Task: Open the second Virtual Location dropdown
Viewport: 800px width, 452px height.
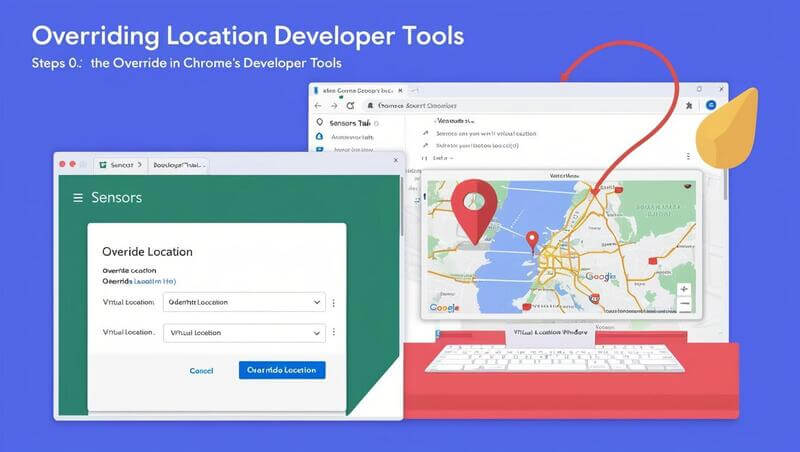Action: pyautogui.click(x=244, y=333)
